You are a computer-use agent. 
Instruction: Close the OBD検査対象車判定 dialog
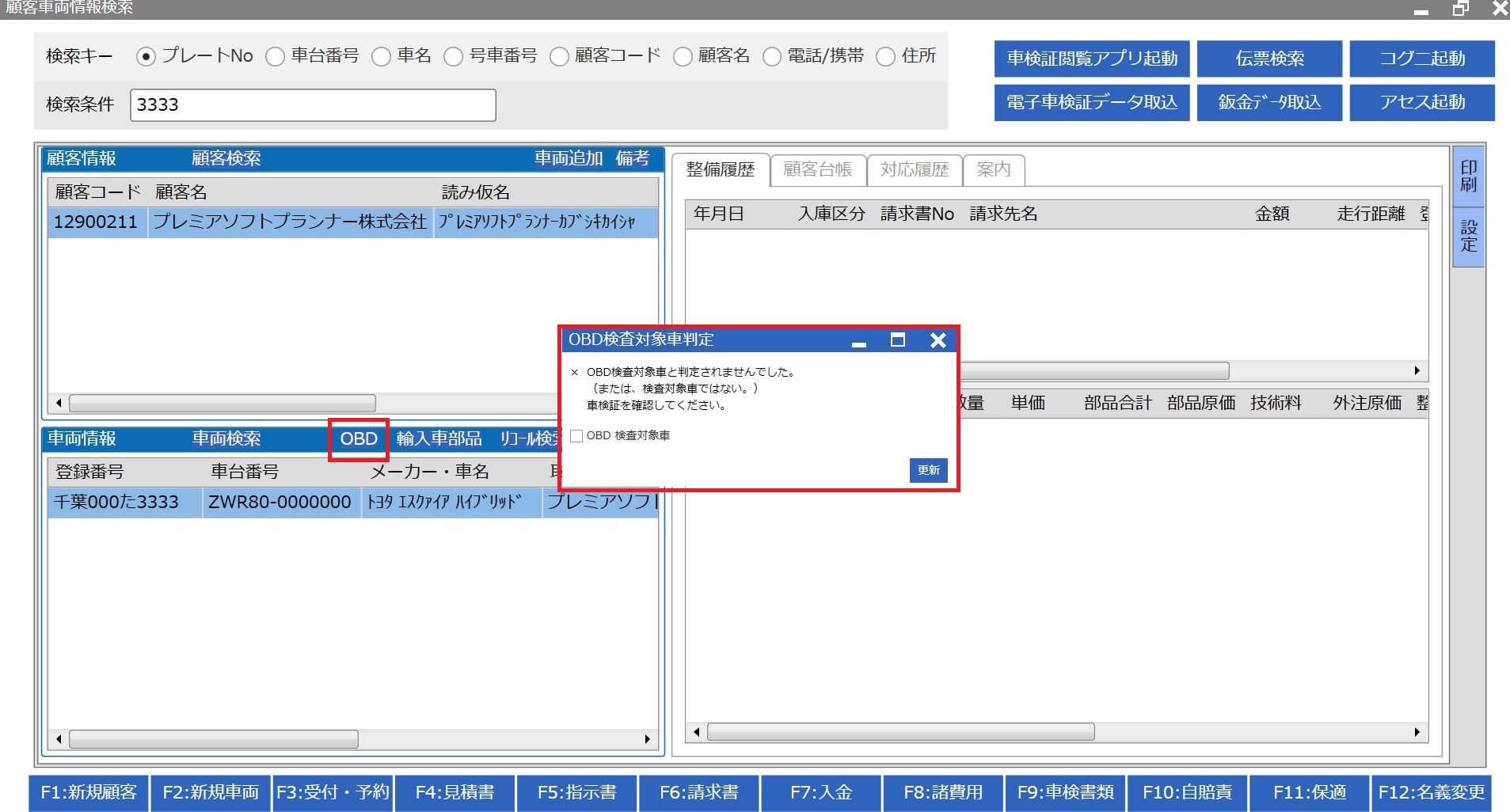click(938, 340)
